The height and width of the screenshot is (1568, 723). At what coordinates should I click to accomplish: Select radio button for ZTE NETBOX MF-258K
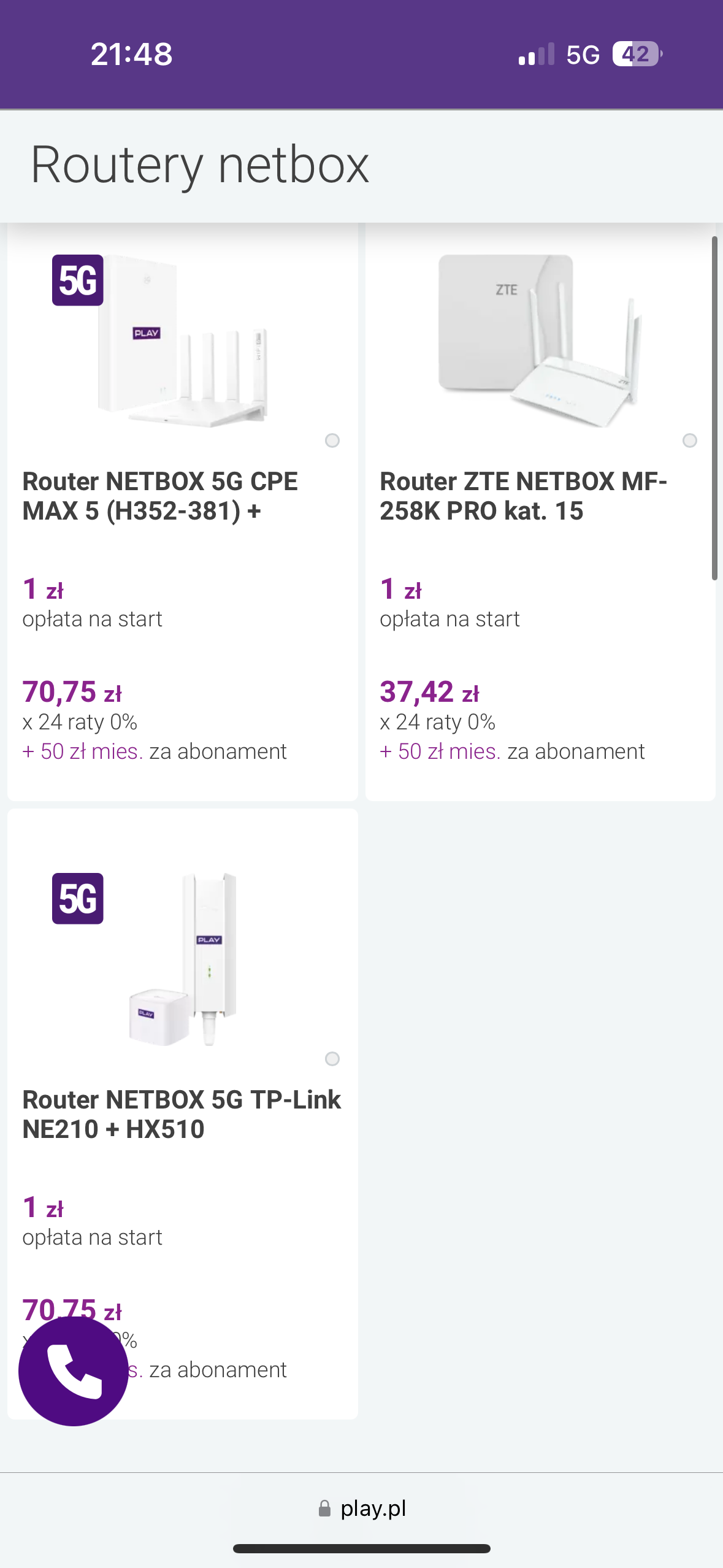pyautogui.click(x=690, y=440)
